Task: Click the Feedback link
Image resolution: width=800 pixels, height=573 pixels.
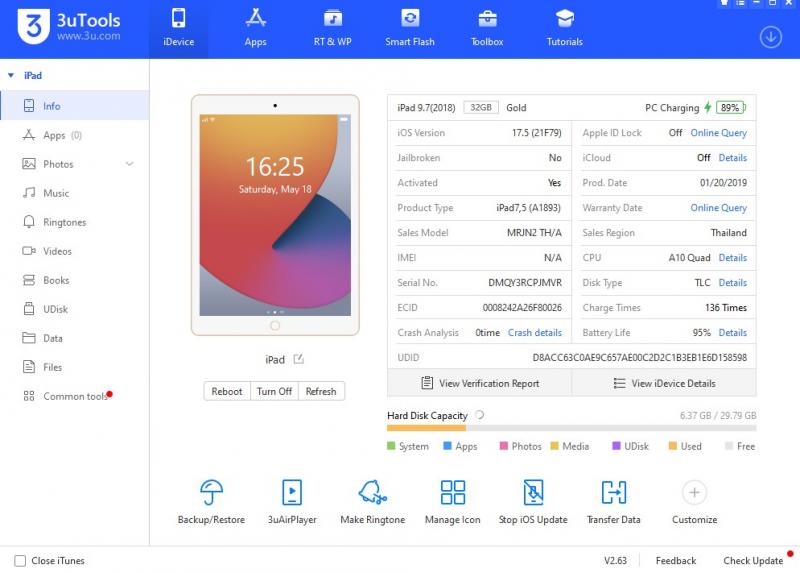Action: [x=676, y=561]
